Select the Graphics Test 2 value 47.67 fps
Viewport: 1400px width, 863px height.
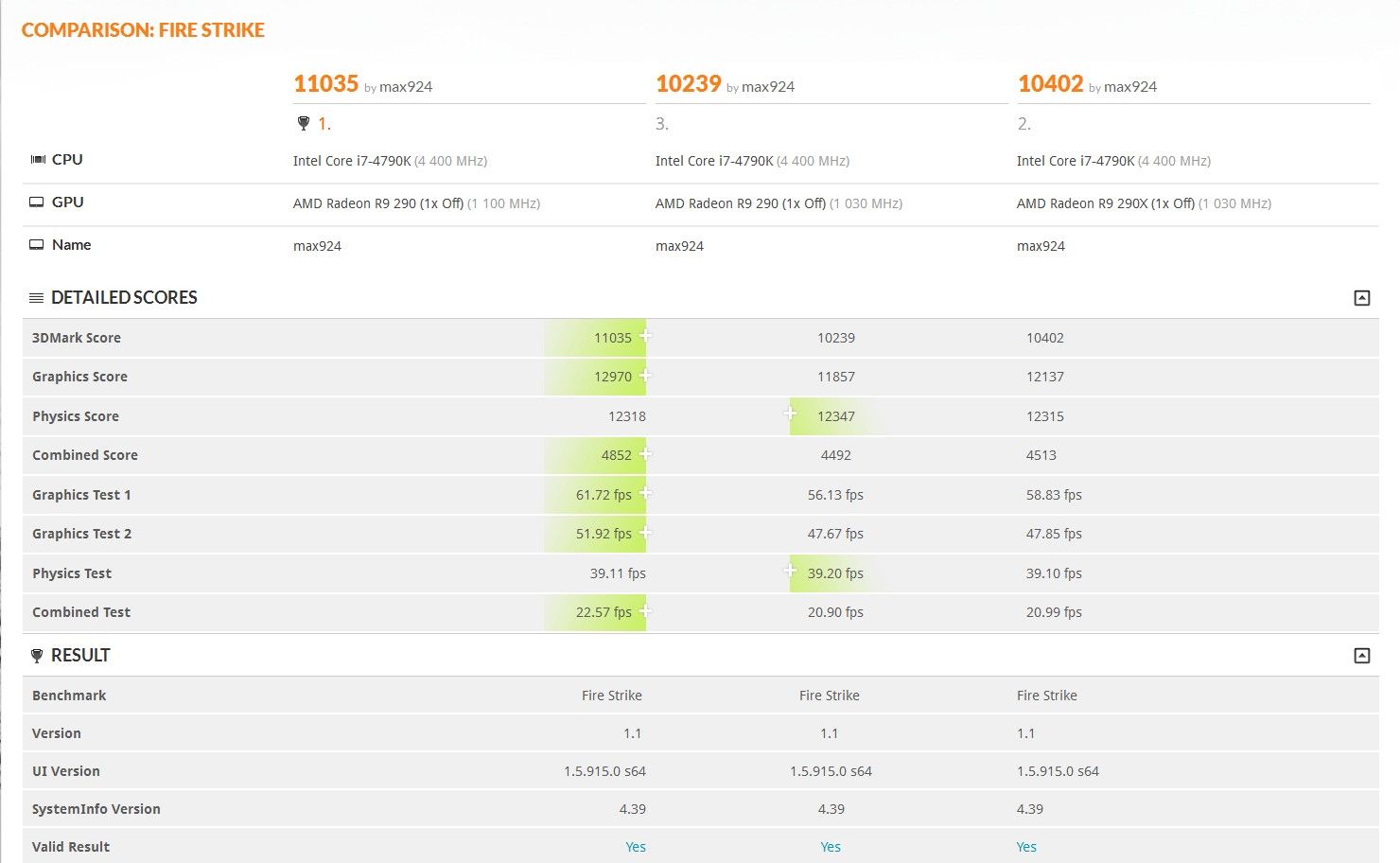pos(835,534)
